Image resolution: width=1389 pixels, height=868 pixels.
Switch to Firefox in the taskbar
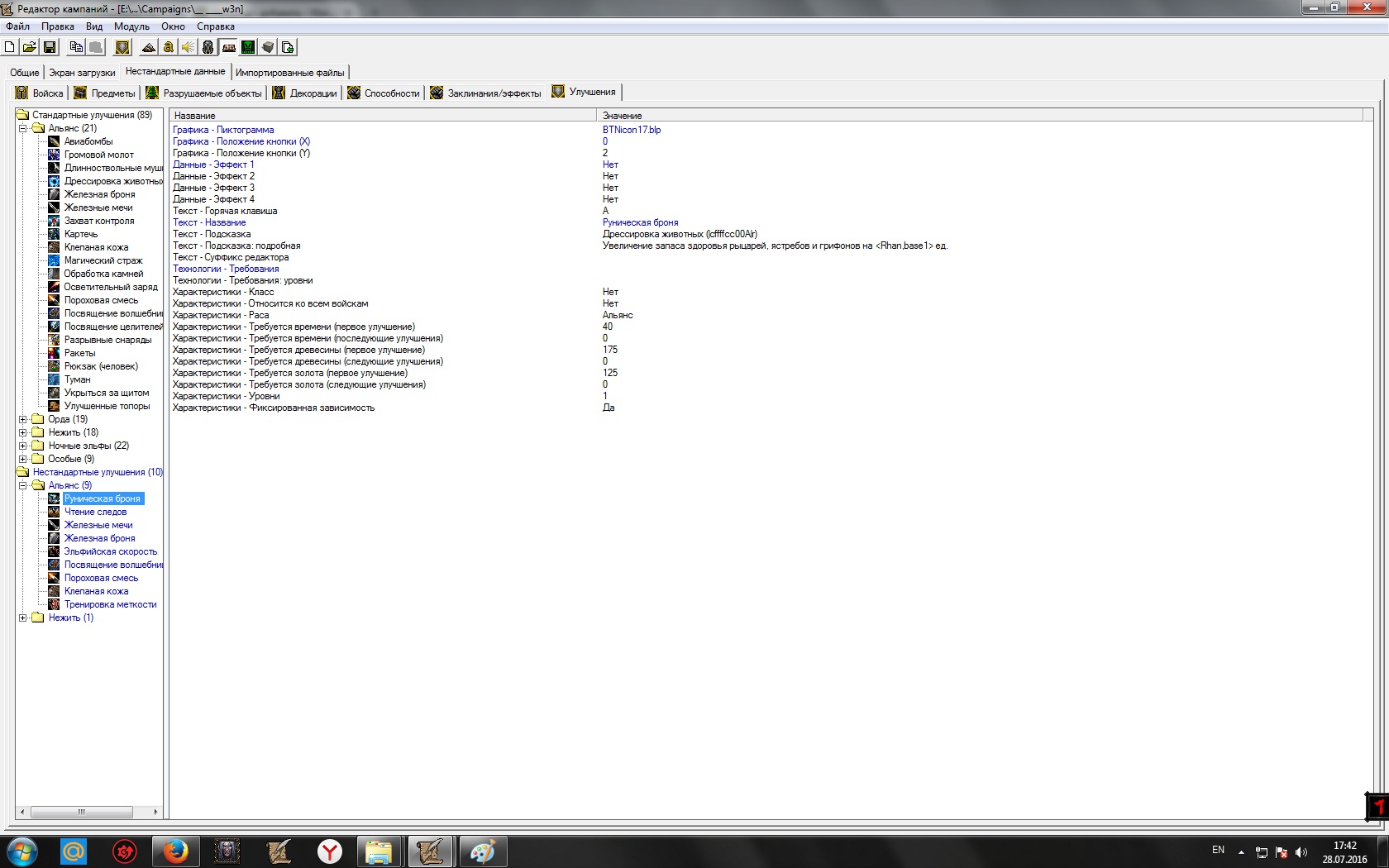coord(175,851)
